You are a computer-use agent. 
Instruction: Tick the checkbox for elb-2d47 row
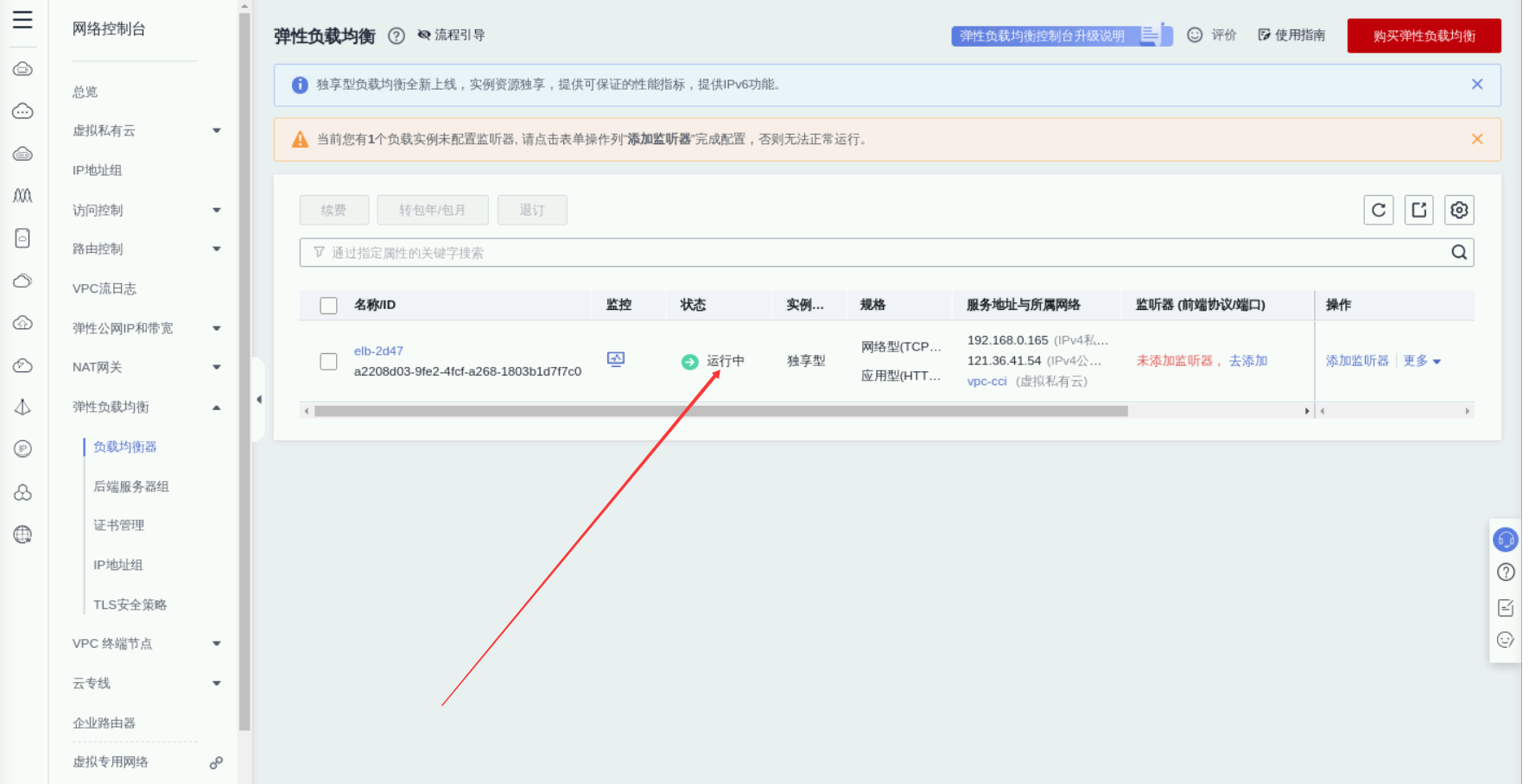tap(328, 361)
